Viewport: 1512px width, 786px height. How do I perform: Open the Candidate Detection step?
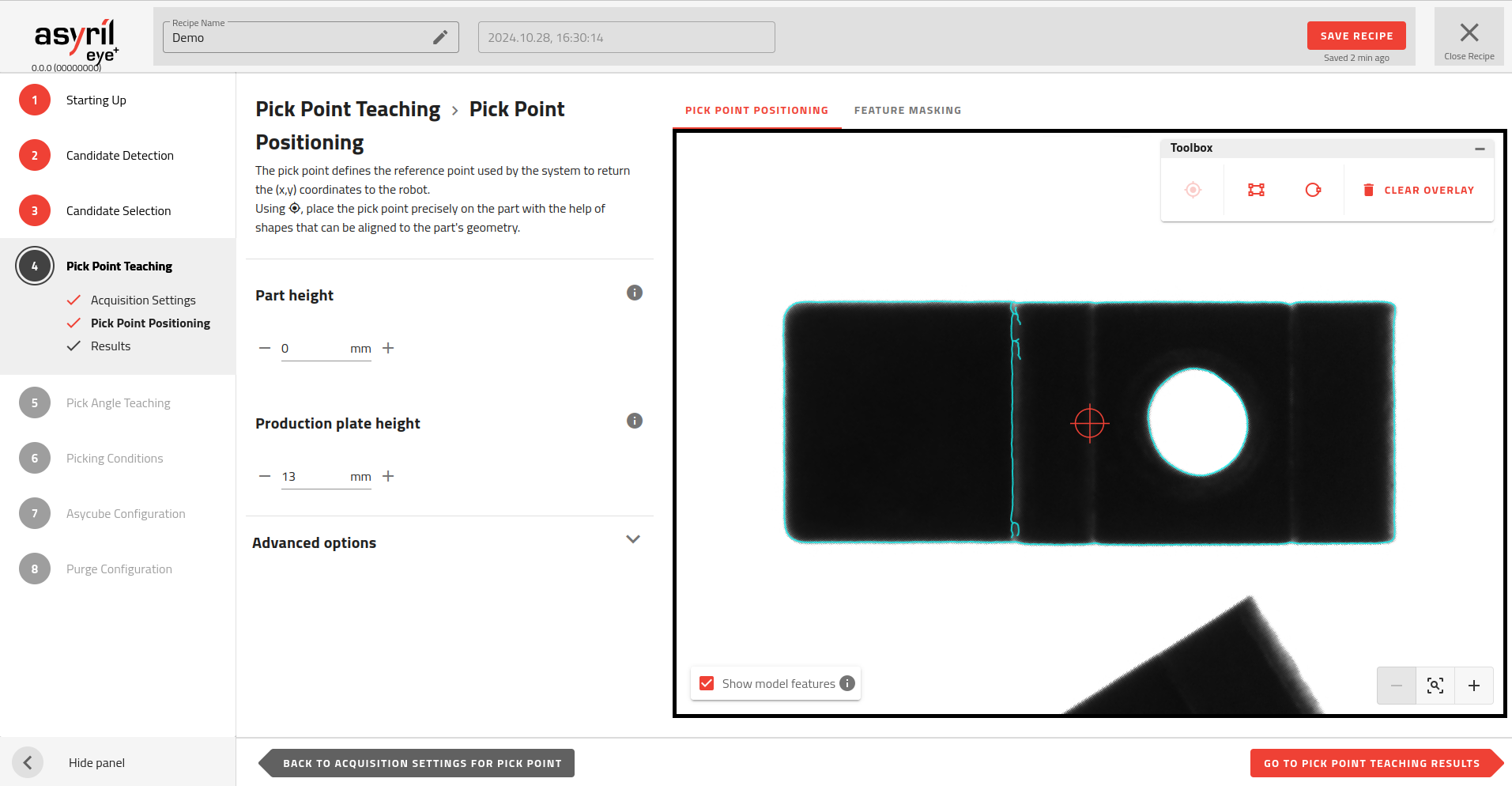point(119,156)
